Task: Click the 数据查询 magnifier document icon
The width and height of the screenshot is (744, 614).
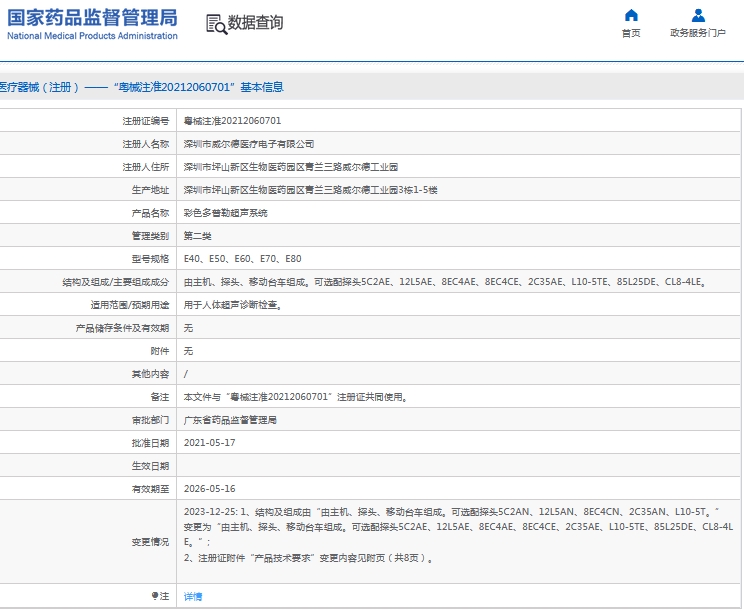Action: [x=216, y=24]
